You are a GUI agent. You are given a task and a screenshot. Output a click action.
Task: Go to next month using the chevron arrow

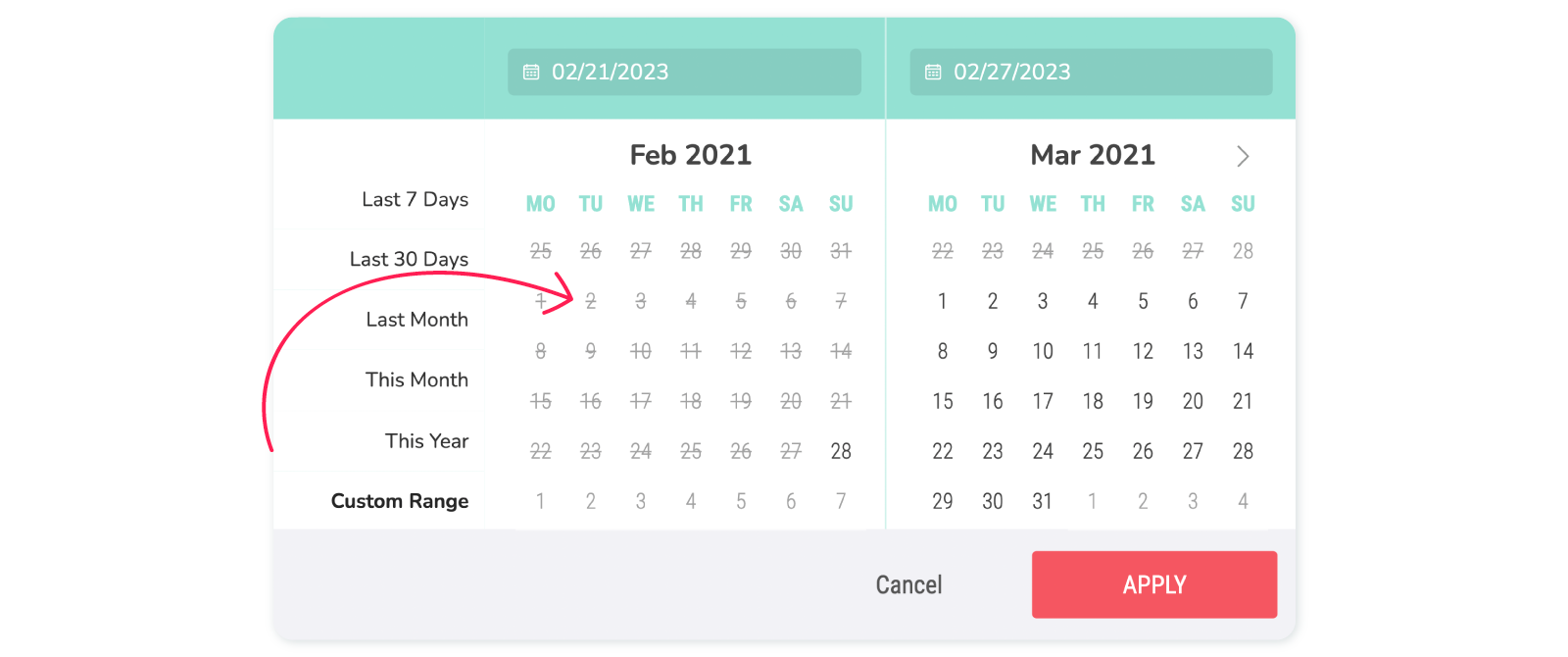click(1243, 156)
